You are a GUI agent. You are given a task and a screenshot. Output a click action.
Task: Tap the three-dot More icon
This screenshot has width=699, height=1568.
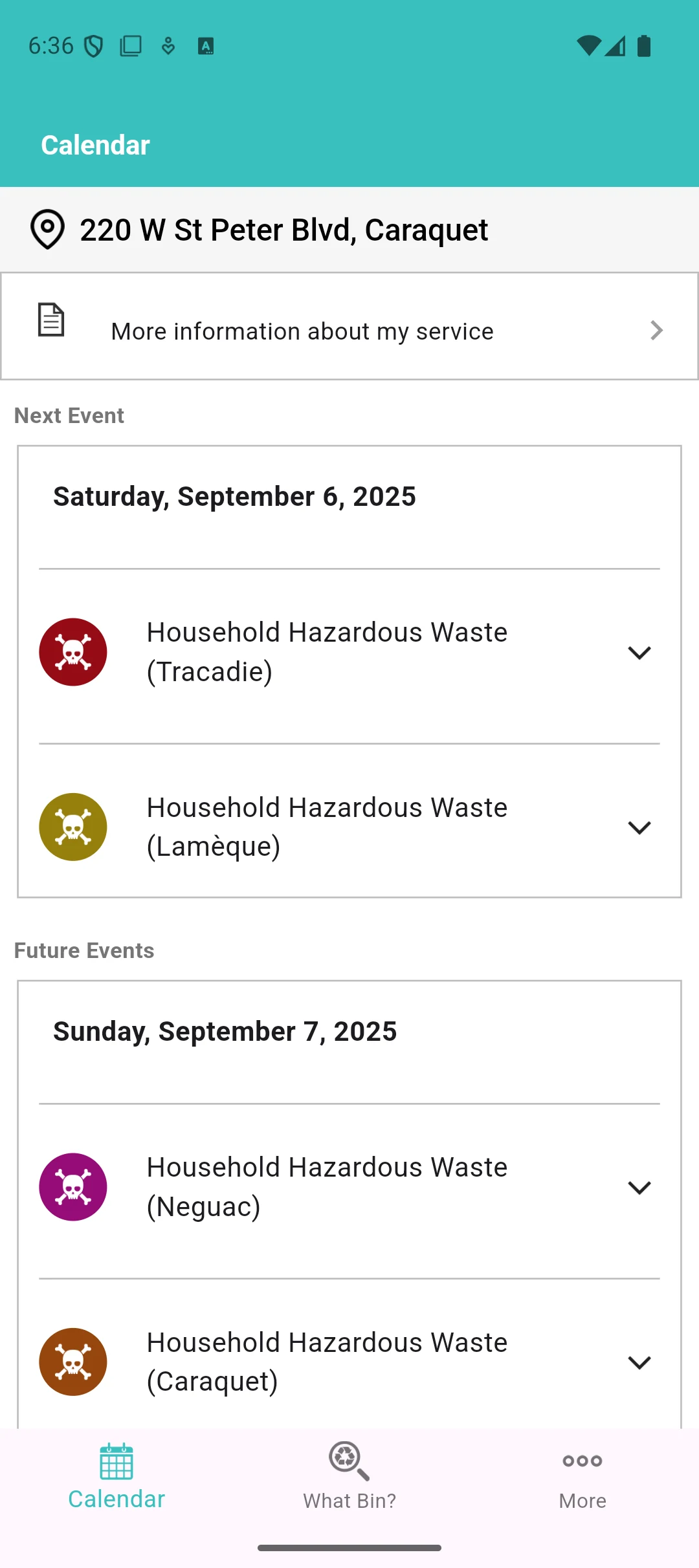582,1461
